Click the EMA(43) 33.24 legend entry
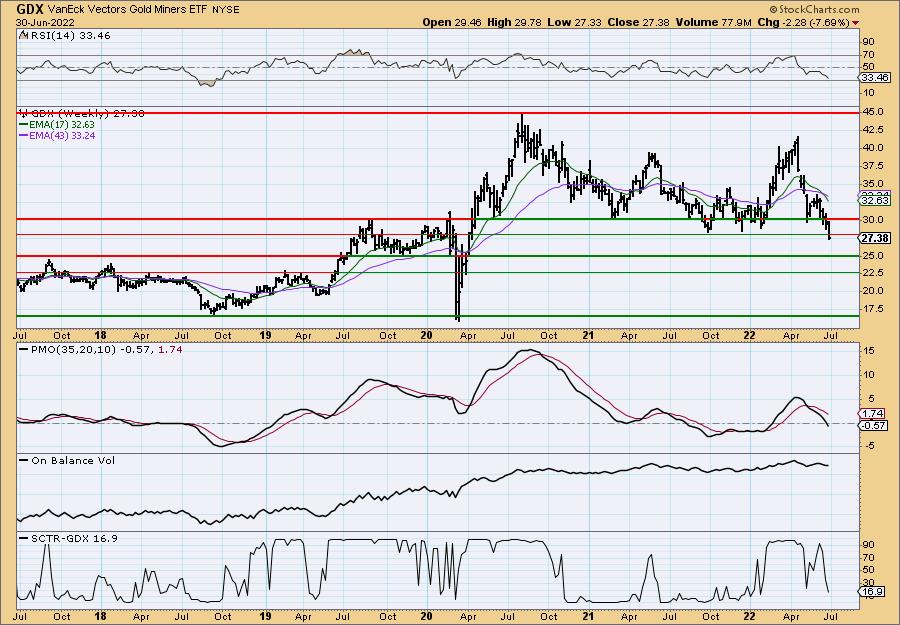 coord(57,136)
